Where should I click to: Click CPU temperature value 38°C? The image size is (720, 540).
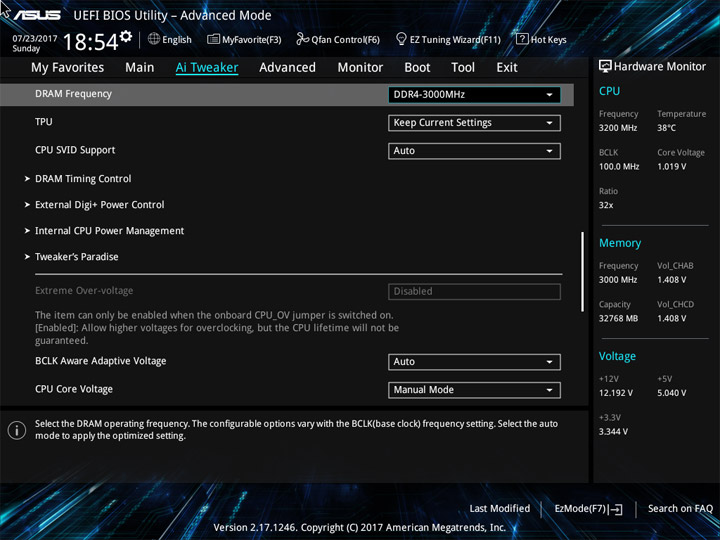[x=666, y=128]
